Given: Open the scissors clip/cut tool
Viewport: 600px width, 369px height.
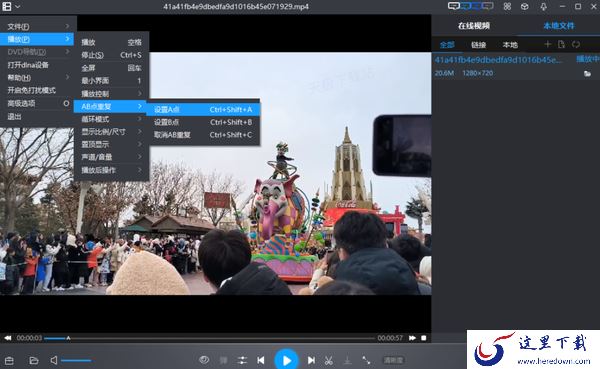Looking at the screenshot, I should click(329, 360).
